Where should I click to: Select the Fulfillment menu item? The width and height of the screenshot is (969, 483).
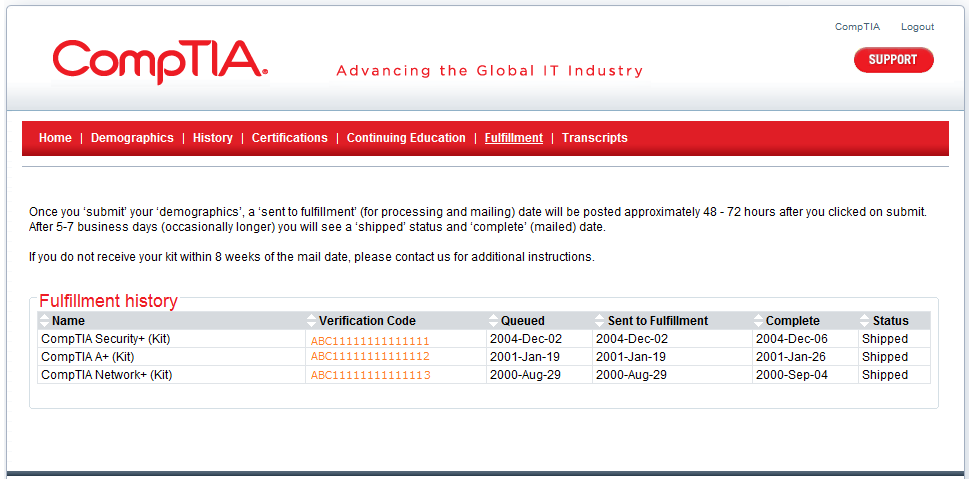[x=514, y=138]
